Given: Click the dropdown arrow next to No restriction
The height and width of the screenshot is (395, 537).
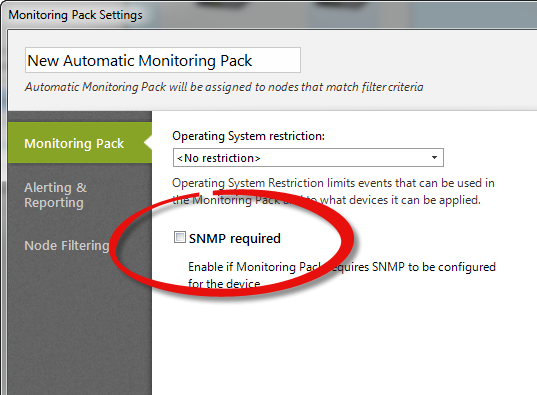Looking at the screenshot, I should point(434,158).
